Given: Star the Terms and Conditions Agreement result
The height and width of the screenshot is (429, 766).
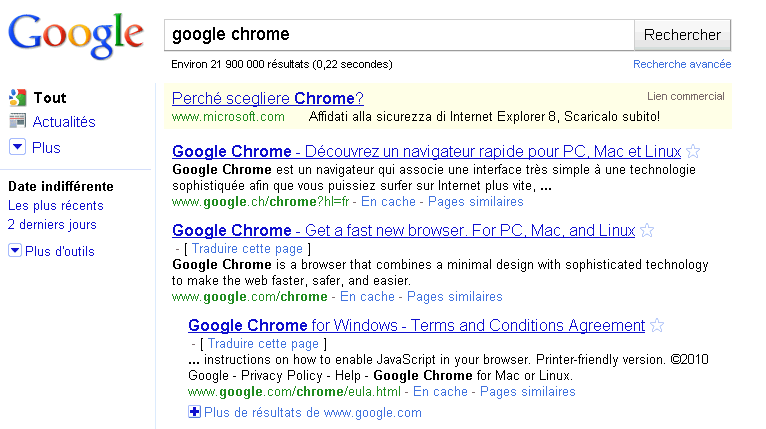Looking at the screenshot, I should click(657, 326).
